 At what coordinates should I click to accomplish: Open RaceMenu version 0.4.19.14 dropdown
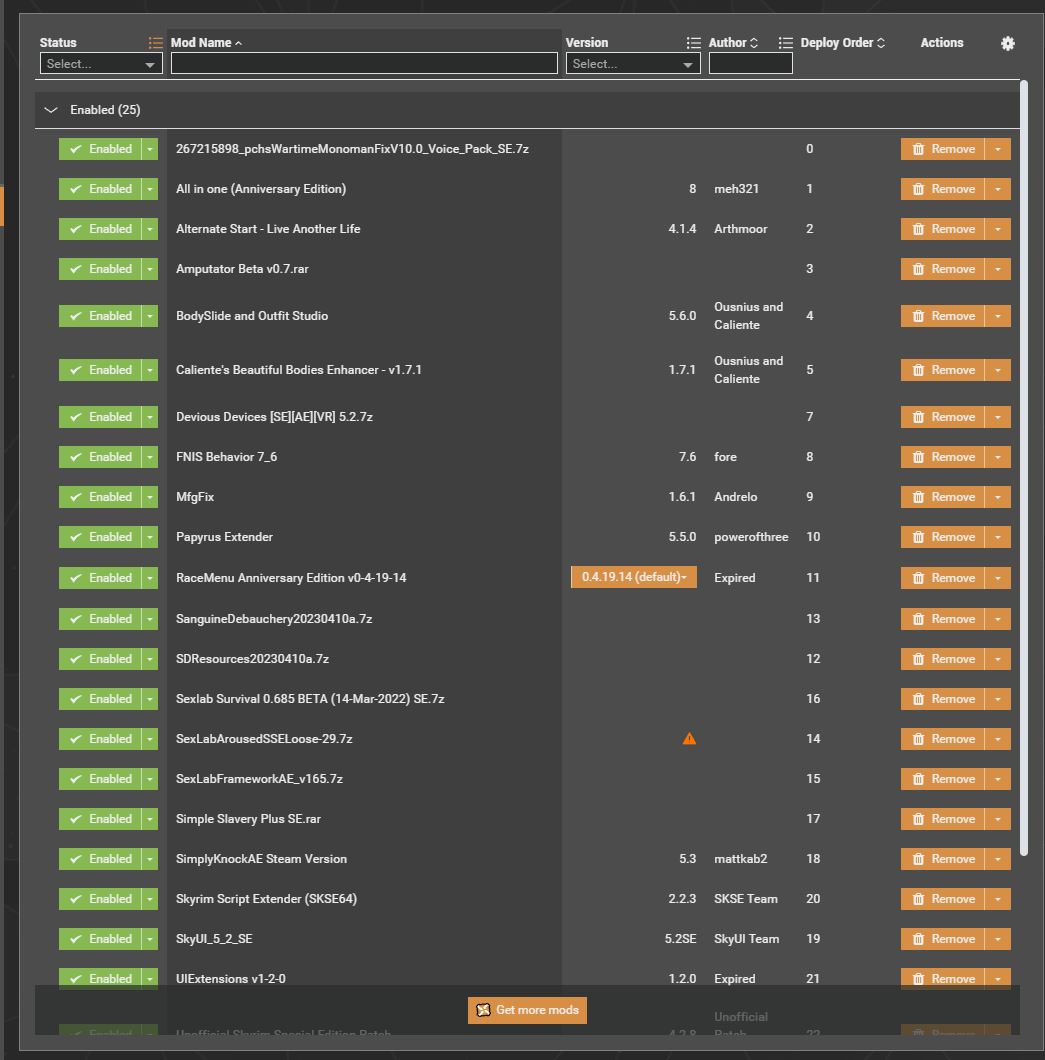point(633,577)
